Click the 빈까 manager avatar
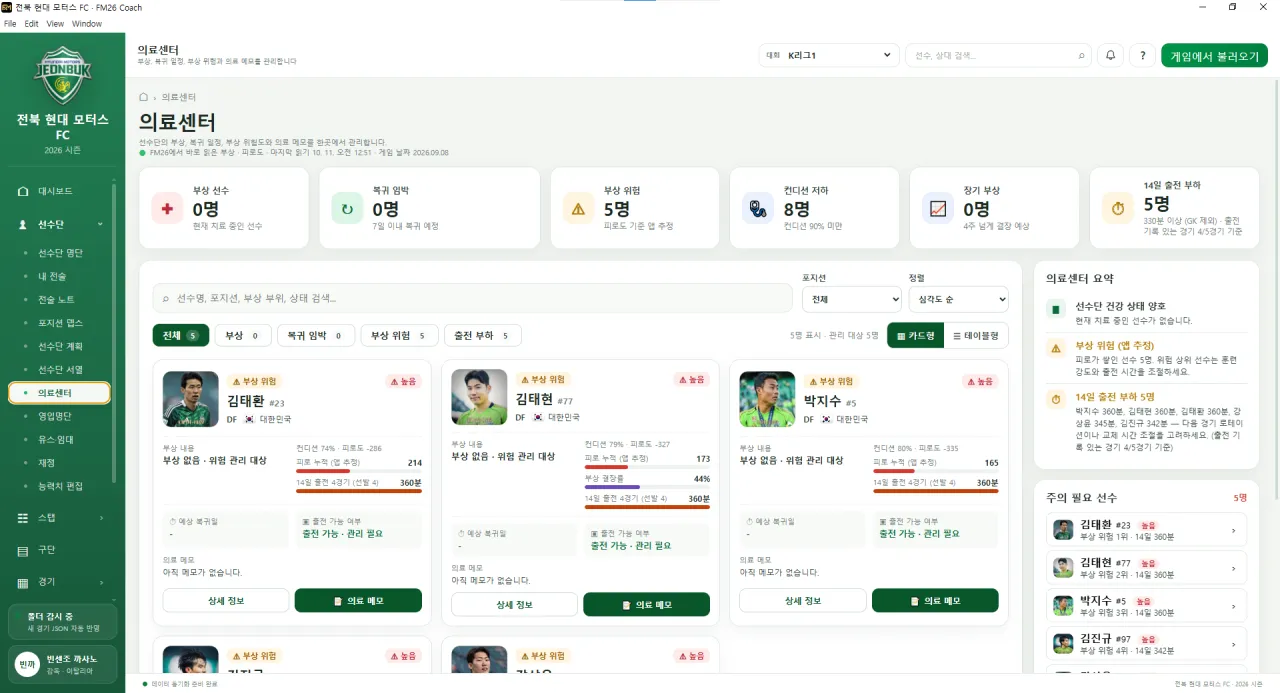The height and width of the screenshot is (693, 1280). 27,664
